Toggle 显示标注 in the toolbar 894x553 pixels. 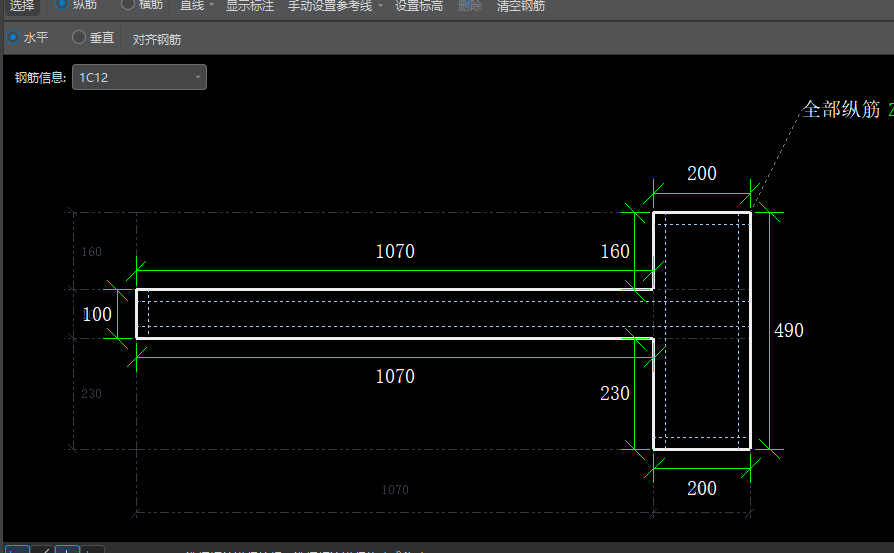(249, 6)
